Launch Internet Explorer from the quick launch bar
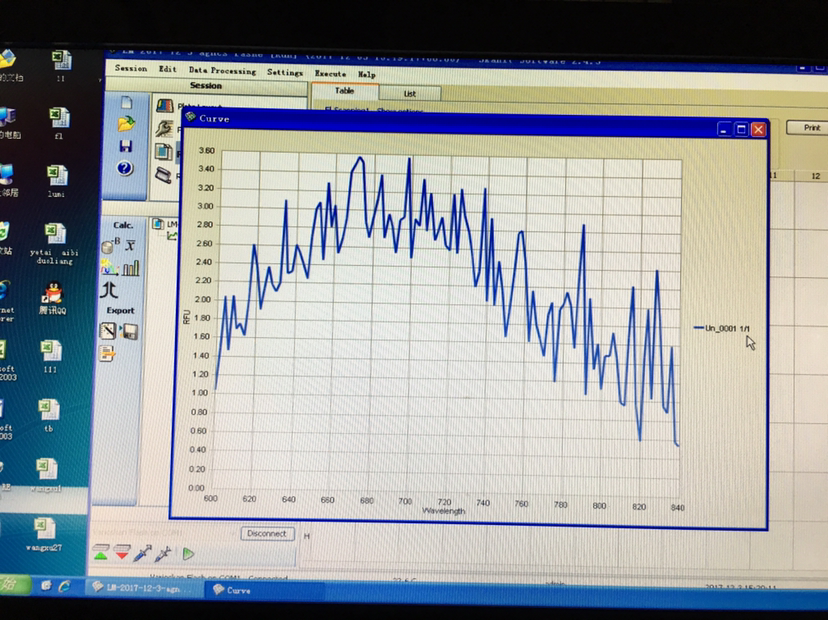Screen dimensions: 828x620 64,586
